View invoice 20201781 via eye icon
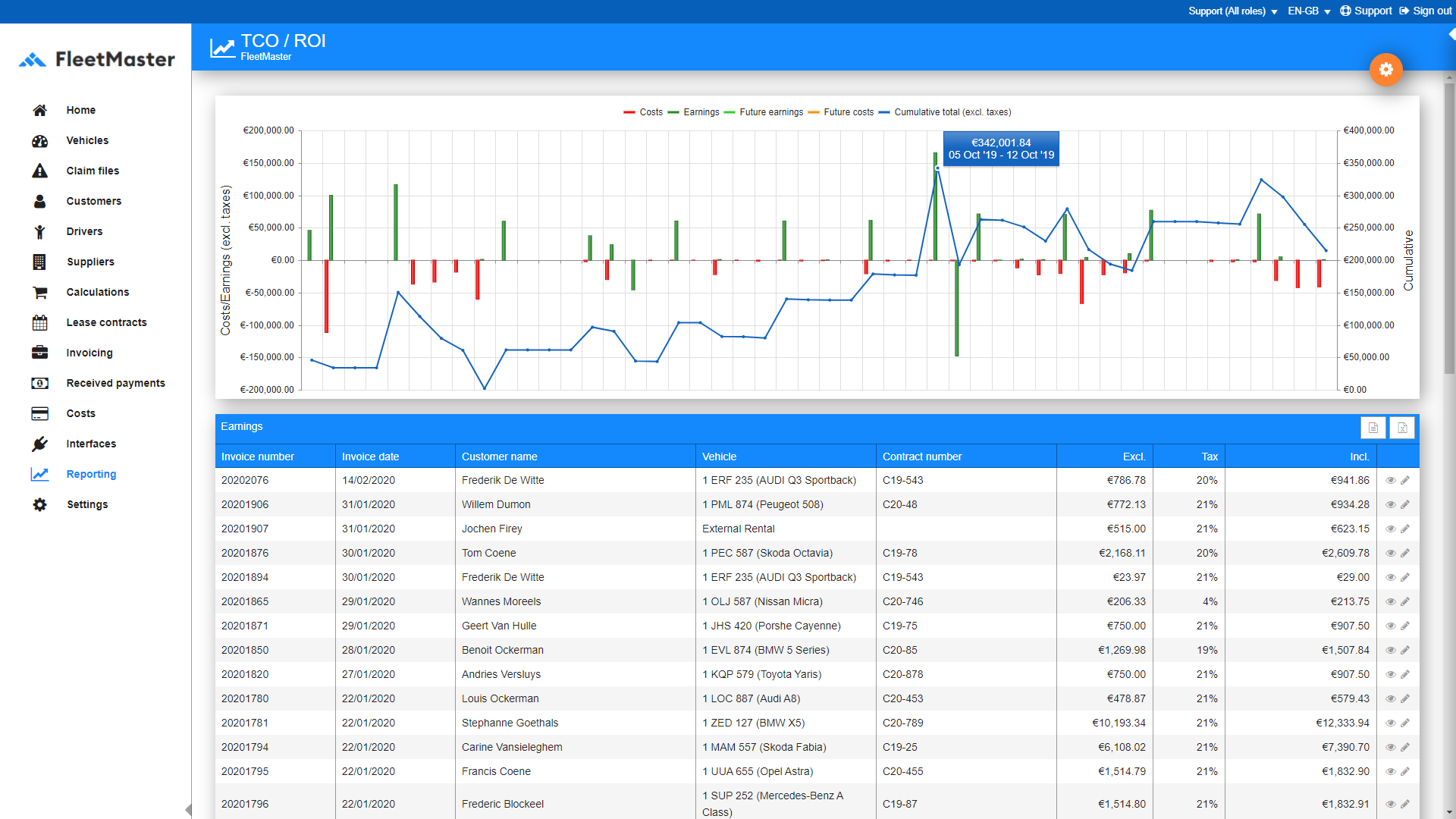 pyautogui.click(x=1391, y=723)
